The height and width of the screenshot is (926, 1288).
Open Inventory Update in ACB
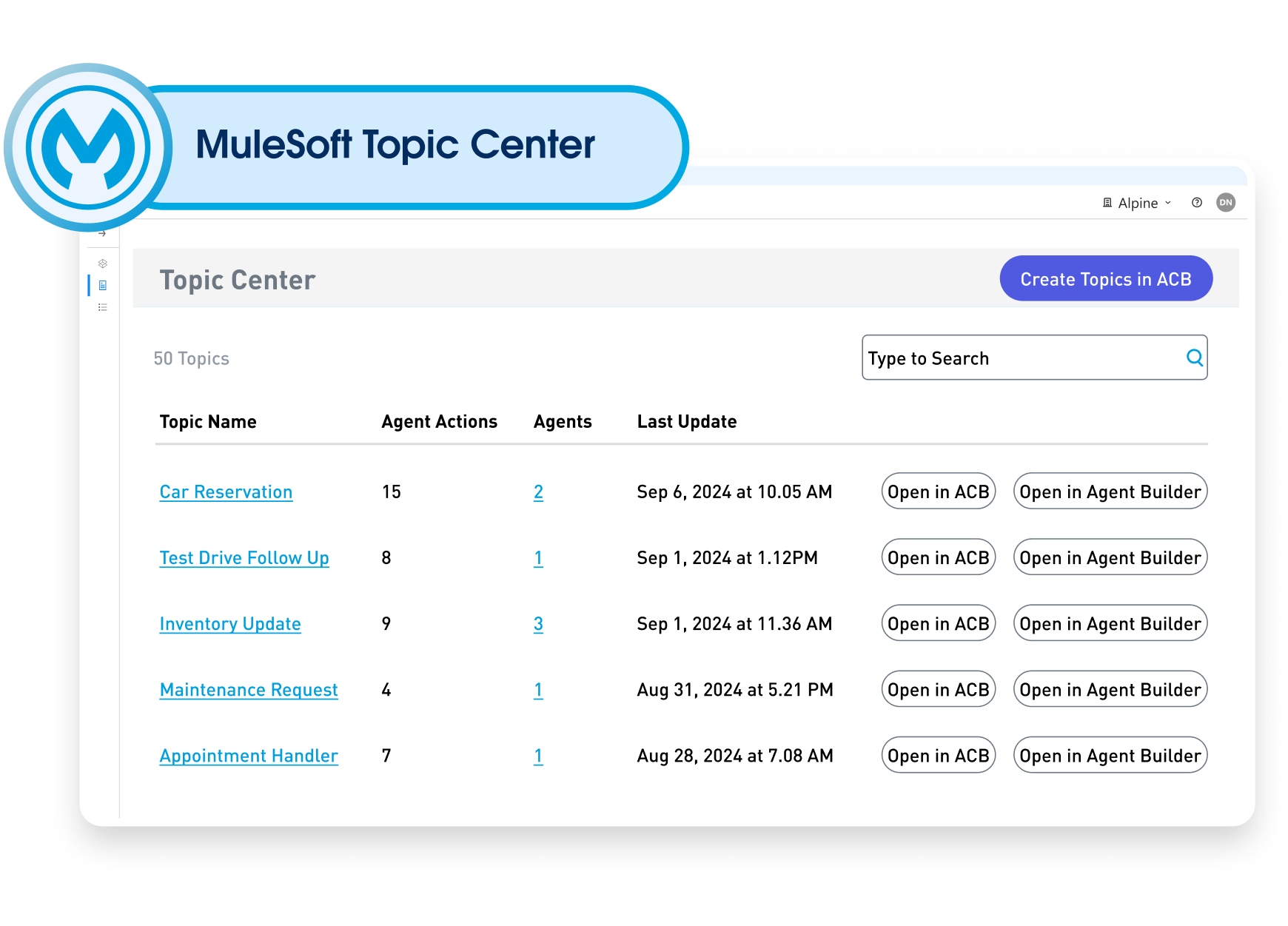pyautogui.click(x=938, y=623)
